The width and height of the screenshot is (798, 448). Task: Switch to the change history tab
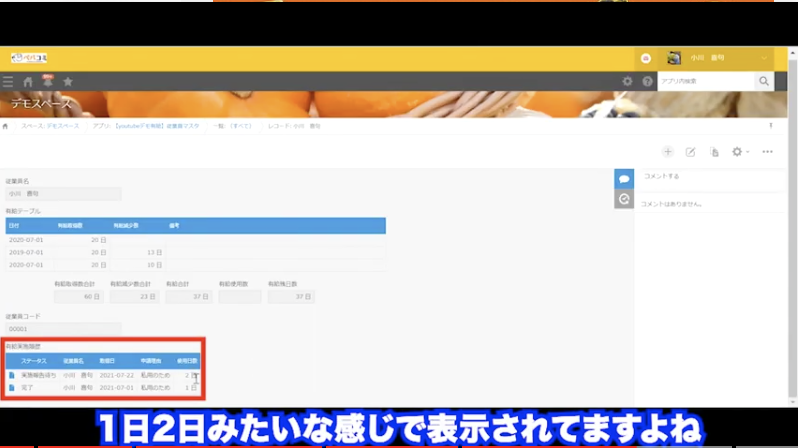pyautogui.click(x=623, y=199)
